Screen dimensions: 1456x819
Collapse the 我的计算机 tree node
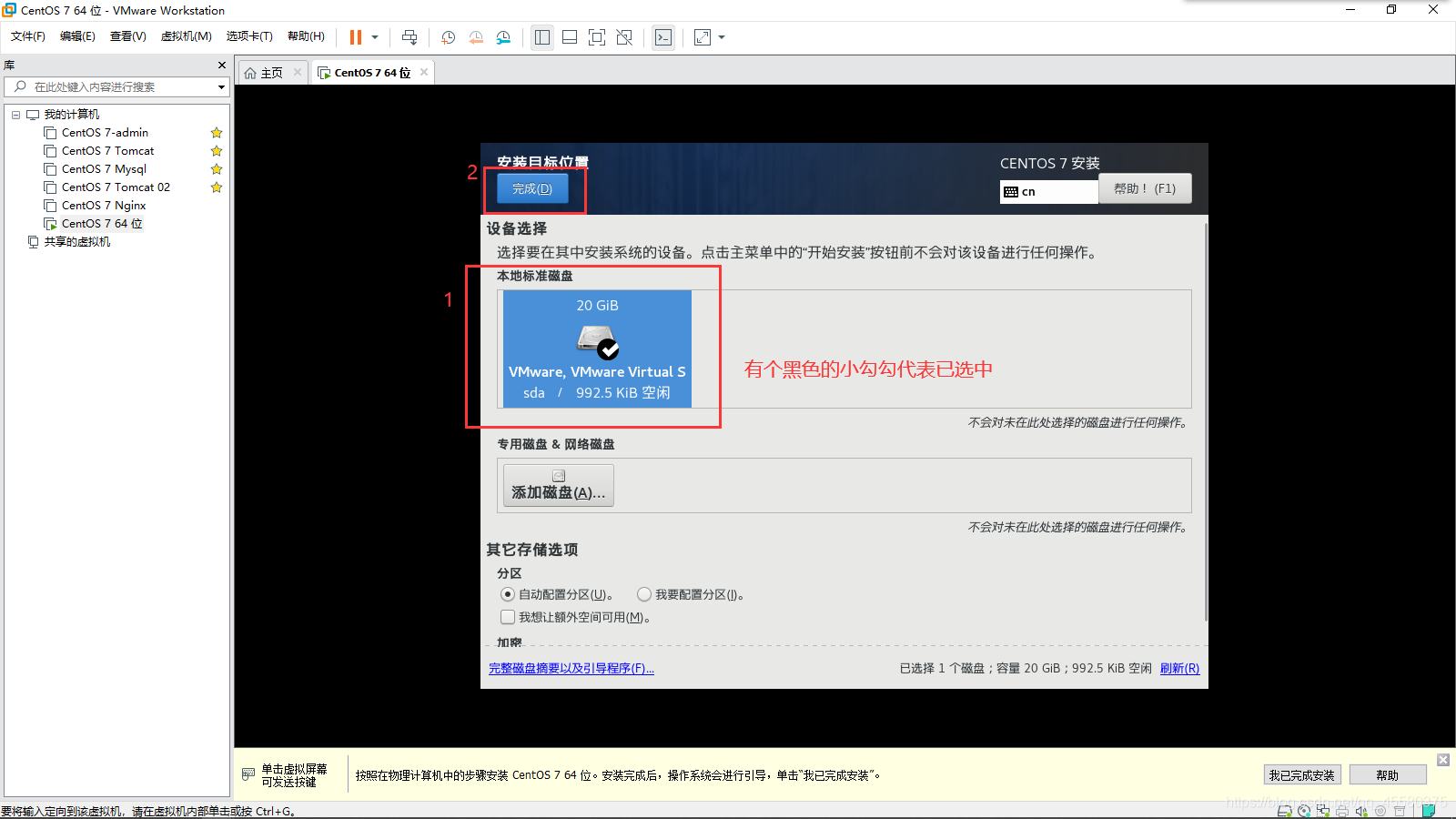click(x=15, y=115)
